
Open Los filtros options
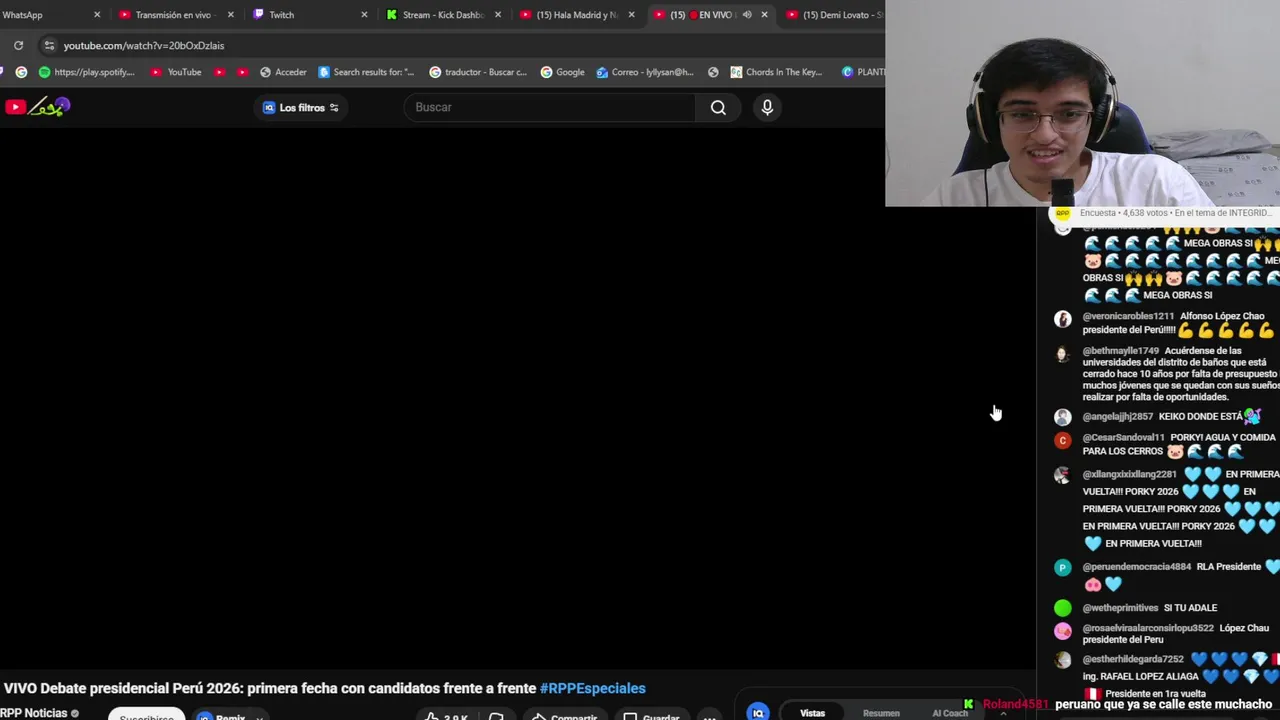click(x=300, y=107)
